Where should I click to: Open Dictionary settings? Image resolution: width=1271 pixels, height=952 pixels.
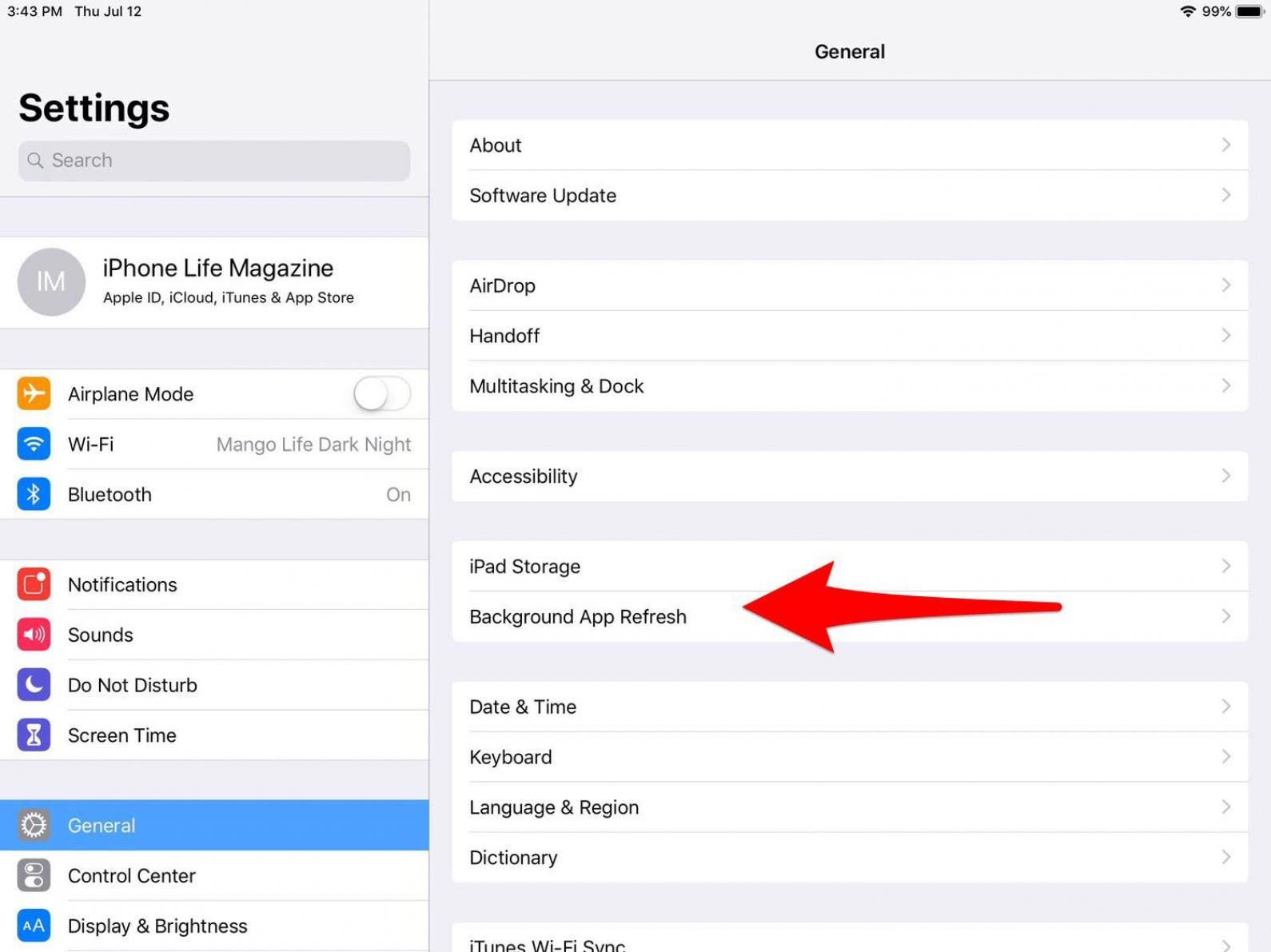click(850, 857)
